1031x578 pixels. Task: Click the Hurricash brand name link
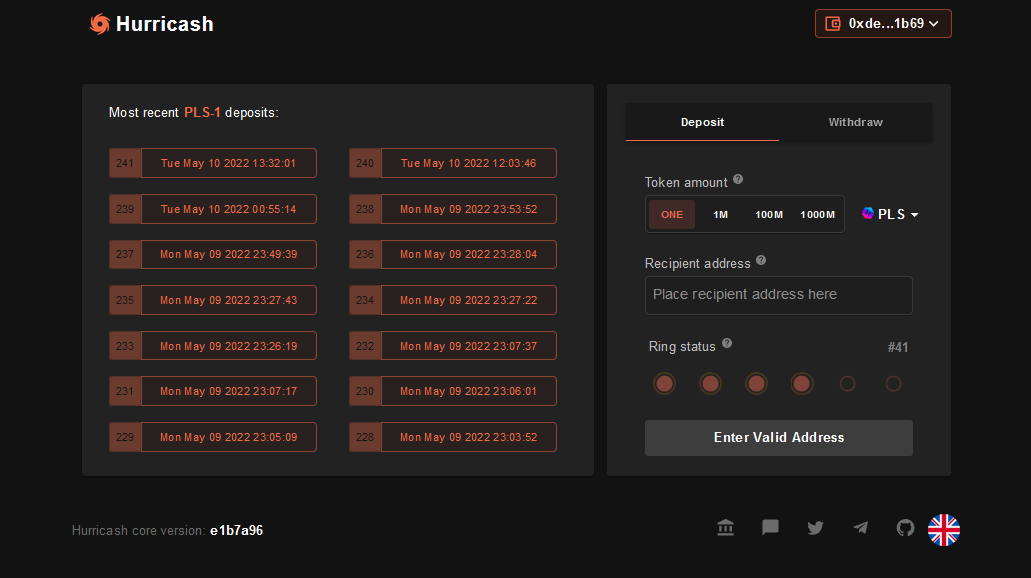click(164, 24)
